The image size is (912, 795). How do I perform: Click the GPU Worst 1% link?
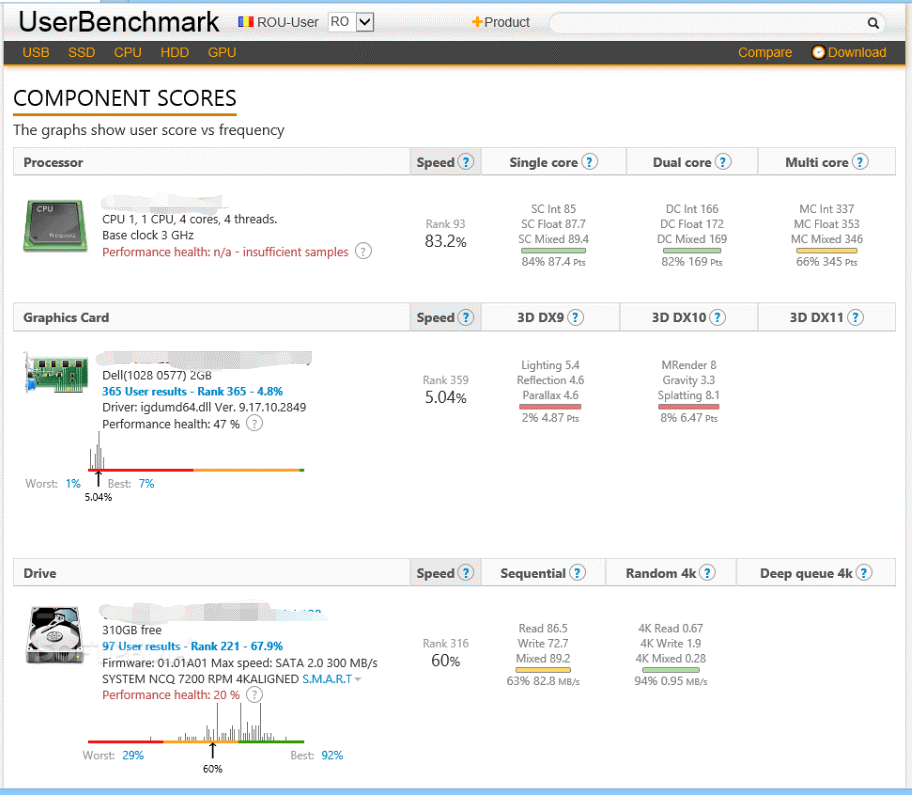[x=73, y=483]
